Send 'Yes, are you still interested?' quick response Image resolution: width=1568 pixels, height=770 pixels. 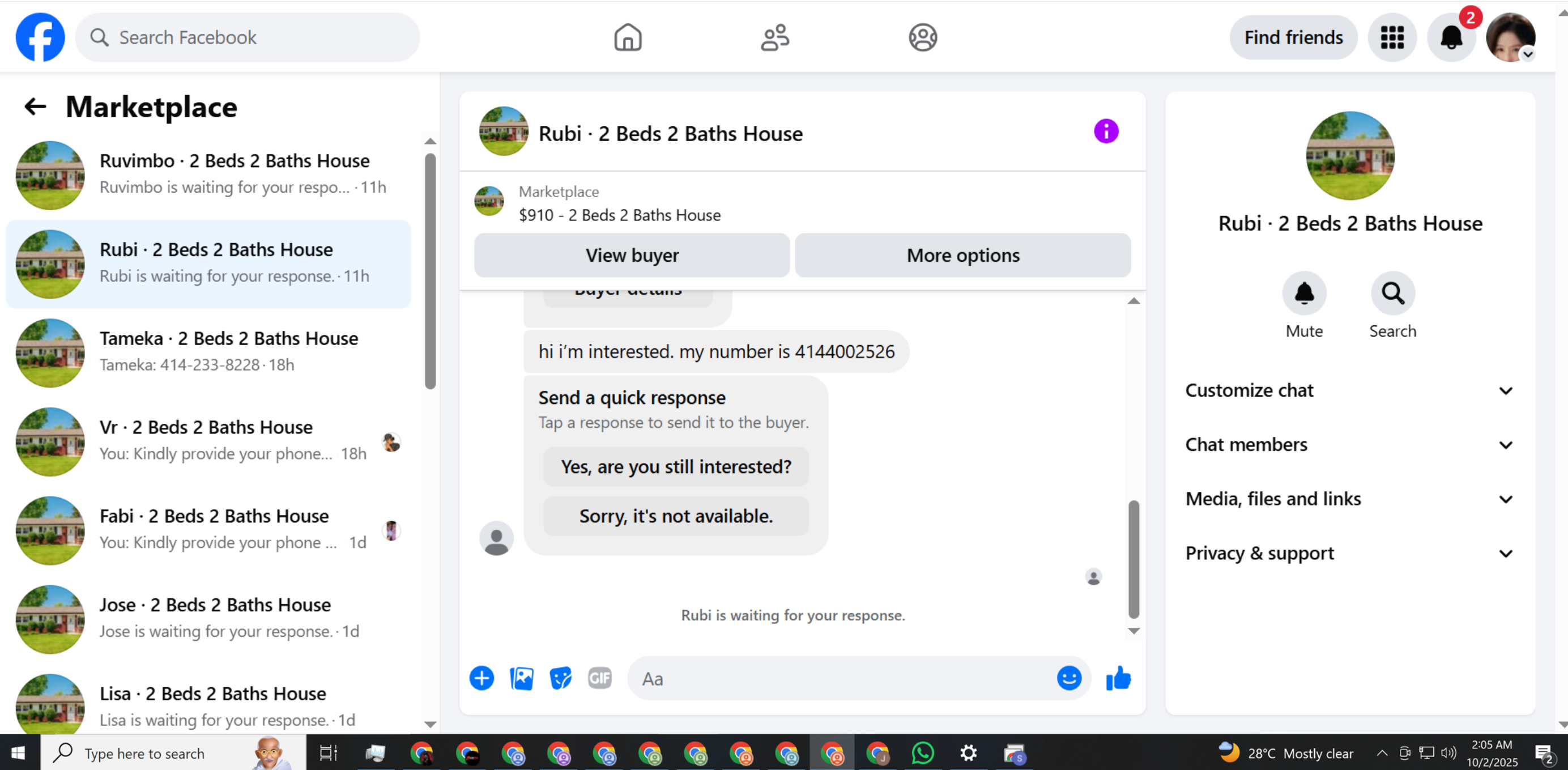676,467
